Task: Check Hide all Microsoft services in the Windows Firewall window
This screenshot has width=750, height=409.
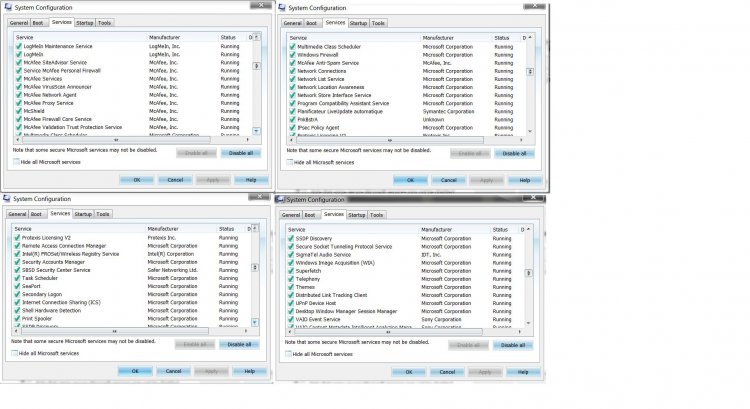Action: tap(289, 162)
